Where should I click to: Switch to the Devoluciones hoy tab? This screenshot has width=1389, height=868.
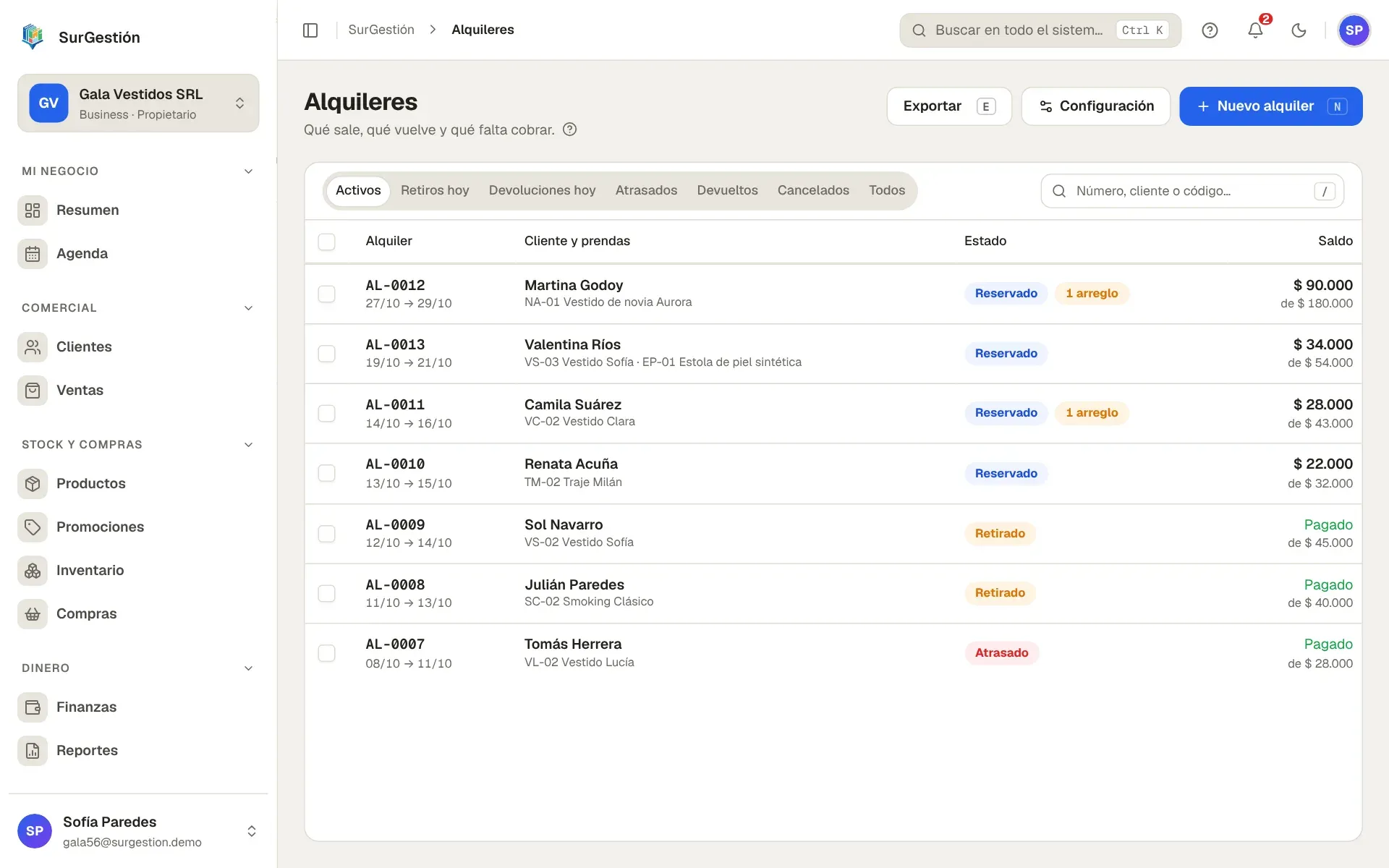[542, 190]
